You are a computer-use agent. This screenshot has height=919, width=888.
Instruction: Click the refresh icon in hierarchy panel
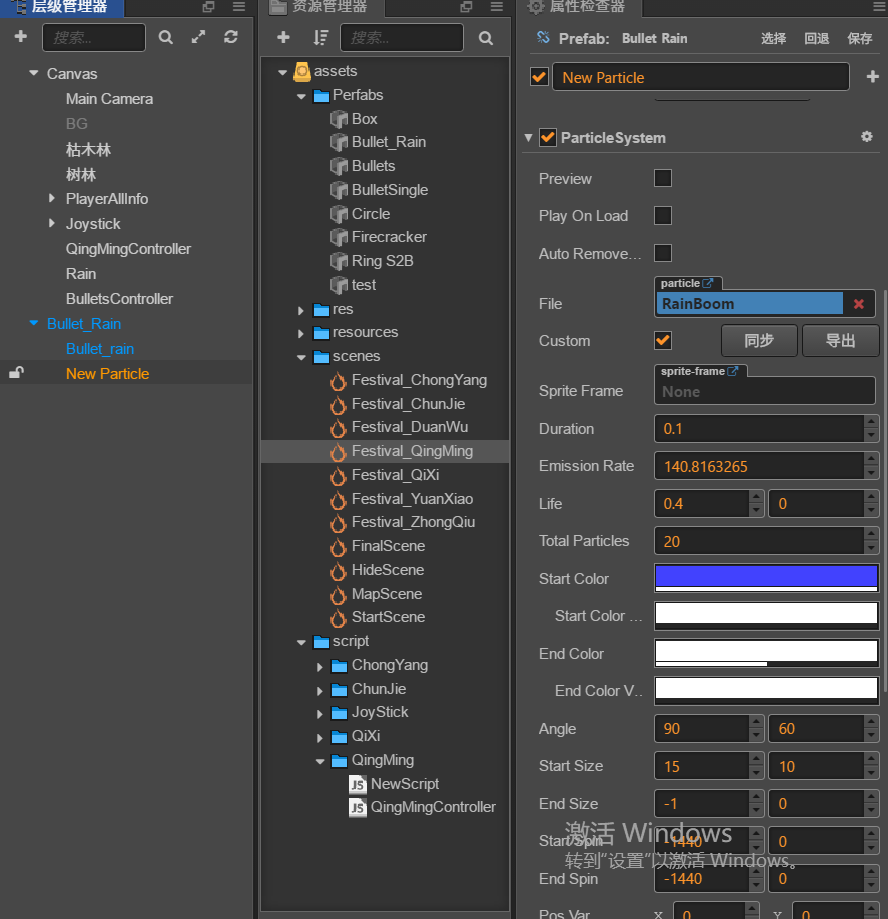(x=231, y=37)
